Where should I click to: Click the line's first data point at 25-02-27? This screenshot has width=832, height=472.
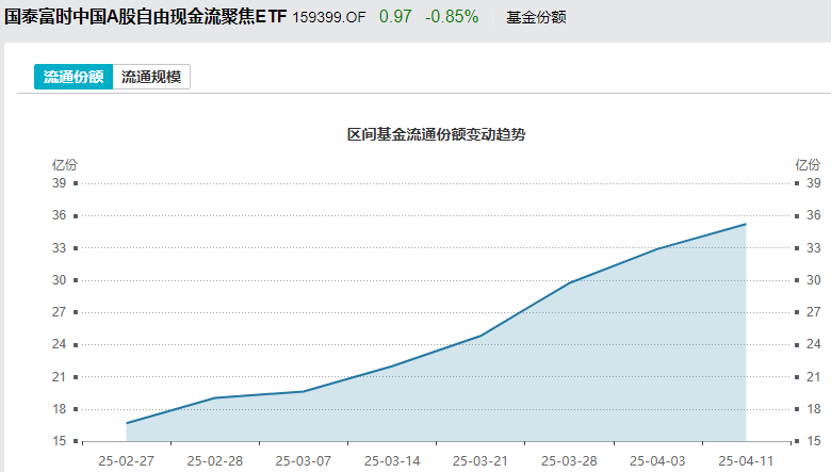click(x=127, y=423)
